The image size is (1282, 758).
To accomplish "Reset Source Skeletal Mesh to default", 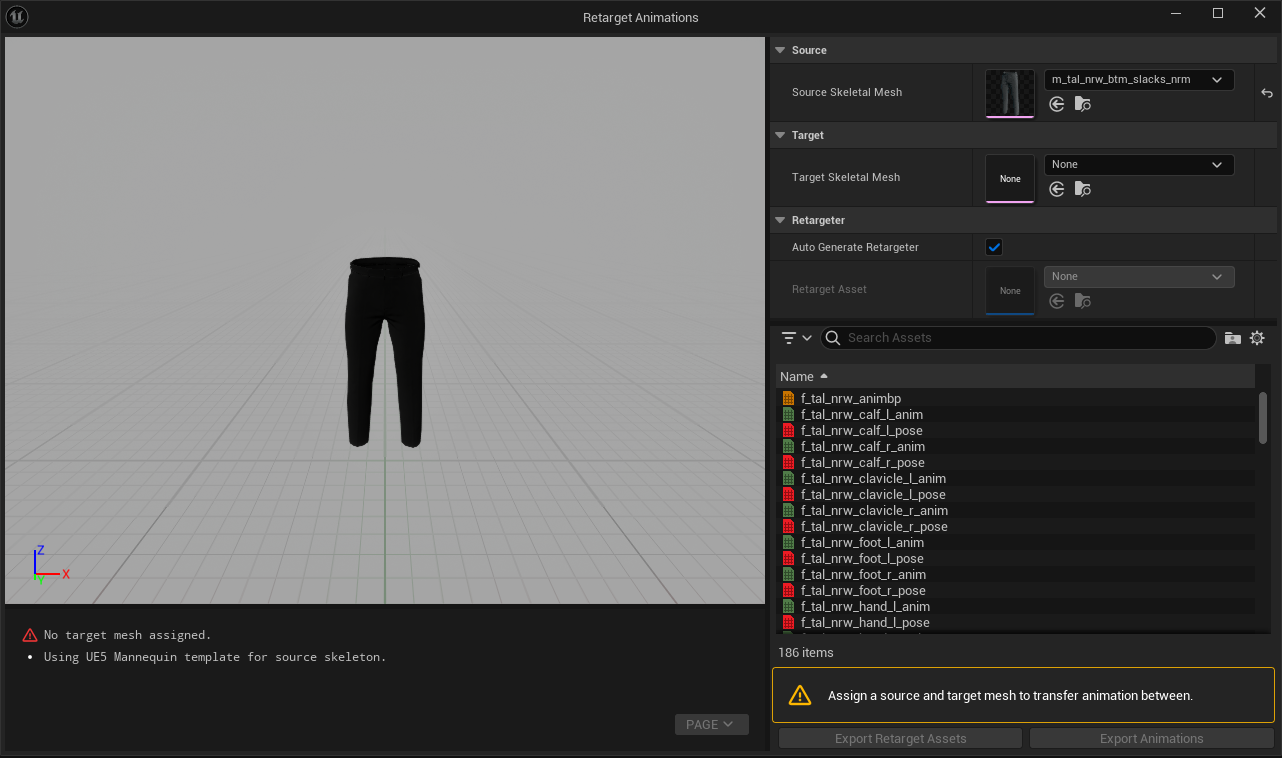I will click(x=1267, y=93).
